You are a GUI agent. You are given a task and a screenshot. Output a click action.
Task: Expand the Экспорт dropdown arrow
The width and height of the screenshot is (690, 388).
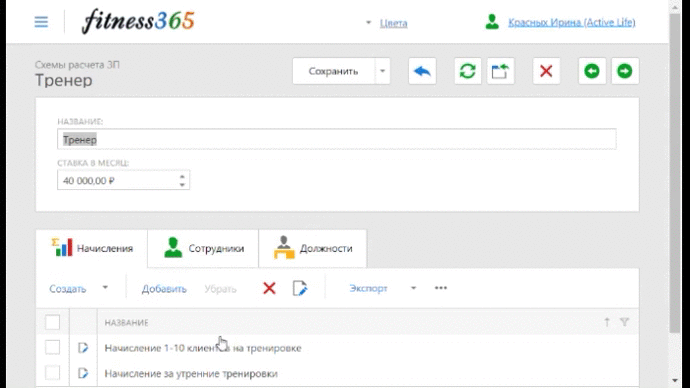413,288
